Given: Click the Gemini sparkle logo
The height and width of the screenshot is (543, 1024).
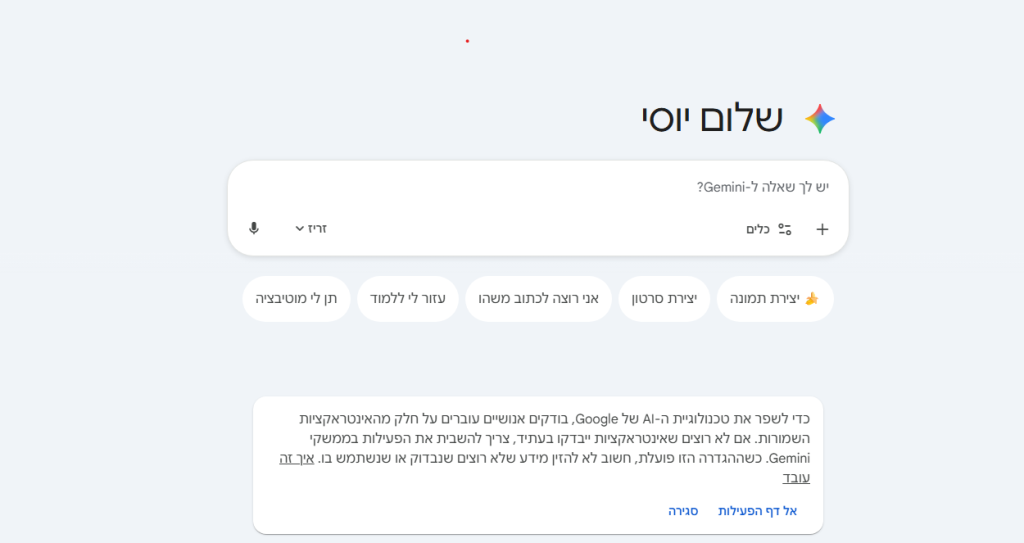Looking at the screenshot, I should click(820, 119).
